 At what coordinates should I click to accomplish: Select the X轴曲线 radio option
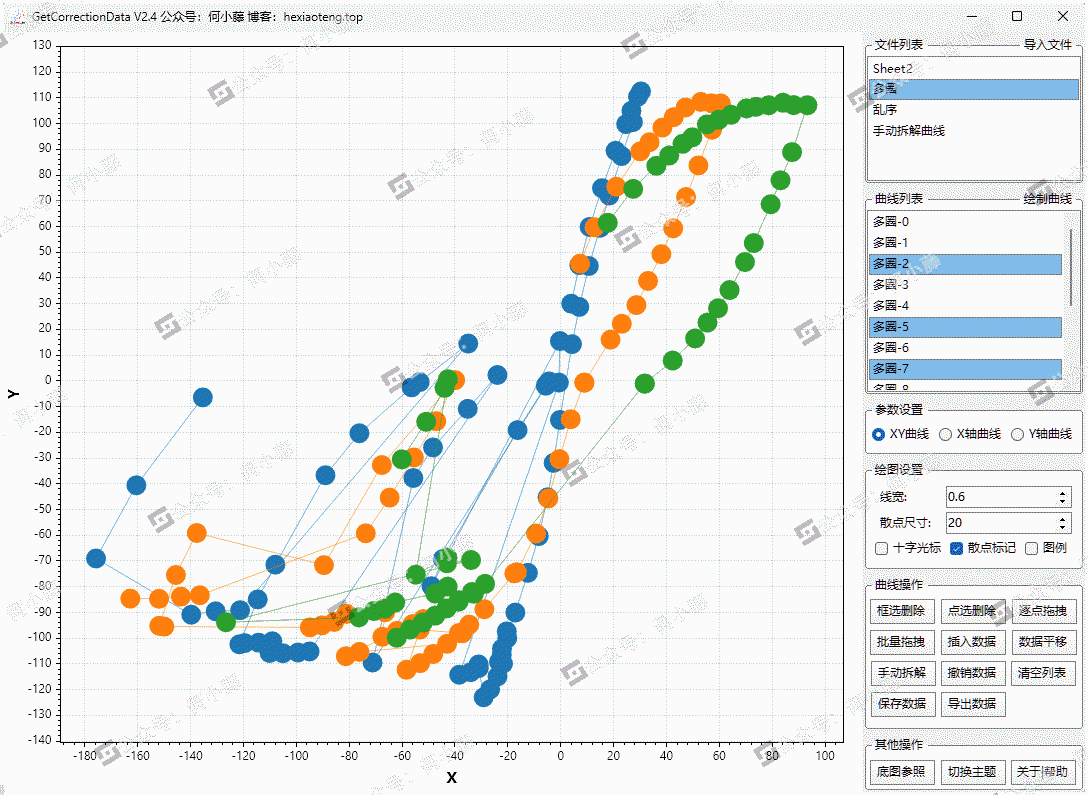pos(945,434)
